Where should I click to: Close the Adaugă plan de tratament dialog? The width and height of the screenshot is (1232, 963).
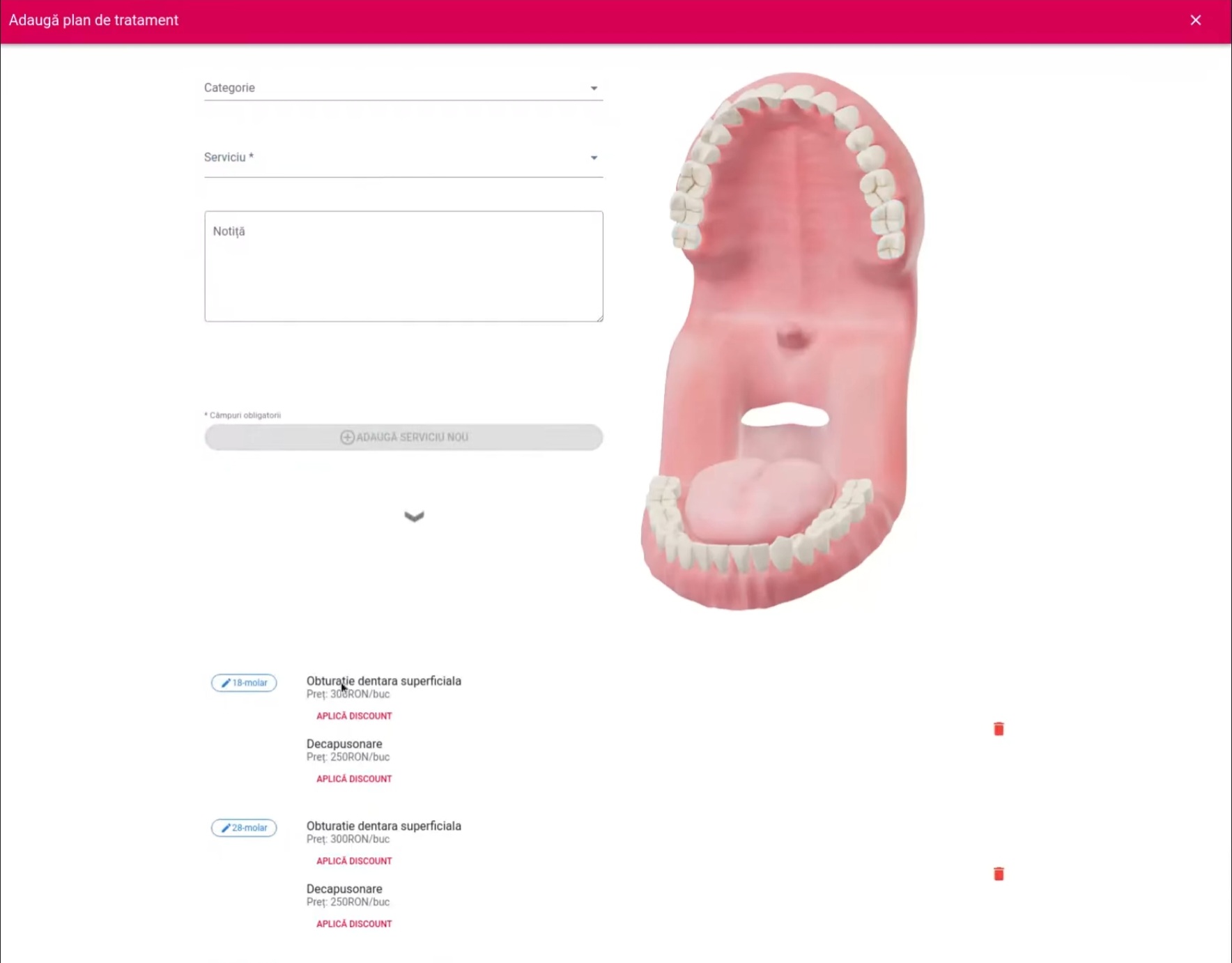1195,20
